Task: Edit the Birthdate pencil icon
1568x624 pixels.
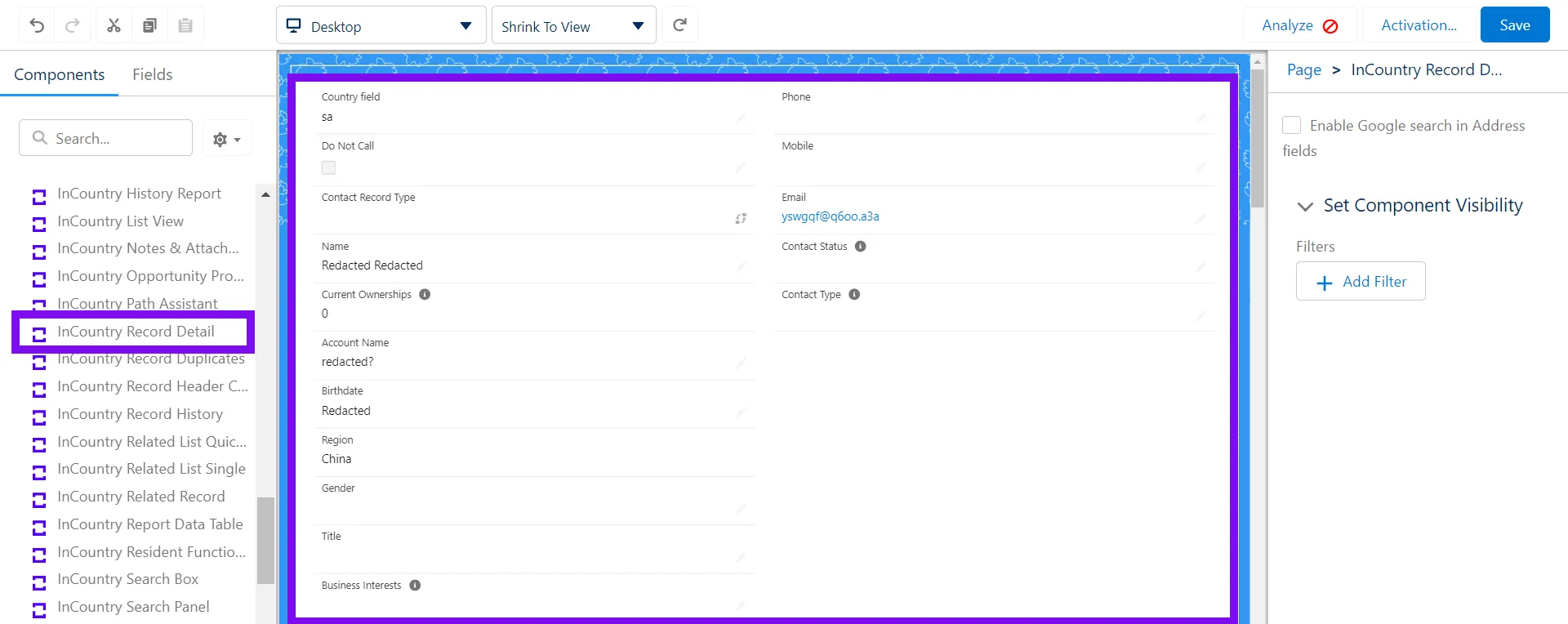Action: pos(741,412)
